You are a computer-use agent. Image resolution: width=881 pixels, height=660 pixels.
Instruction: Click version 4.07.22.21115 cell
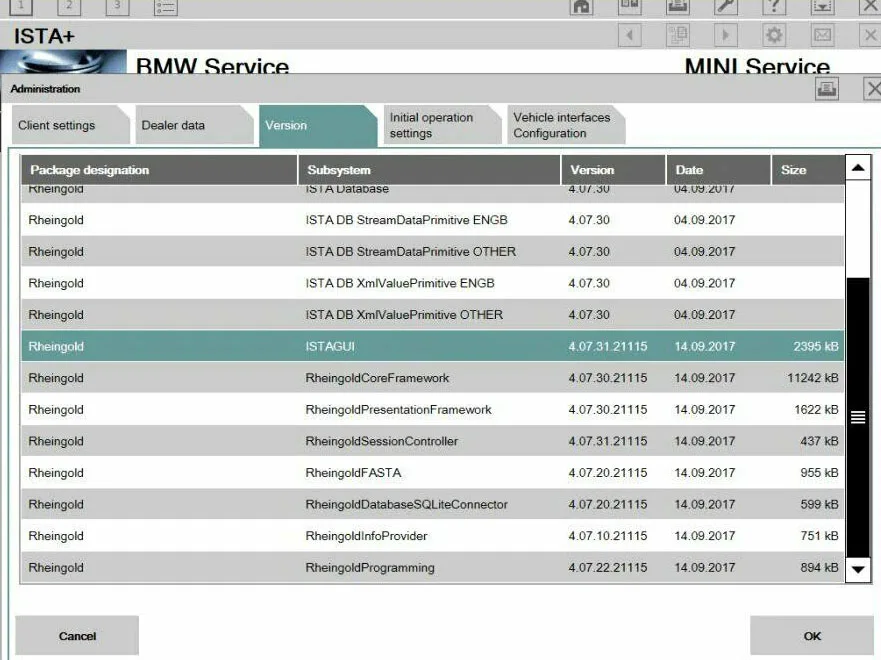tap(607, 567)
